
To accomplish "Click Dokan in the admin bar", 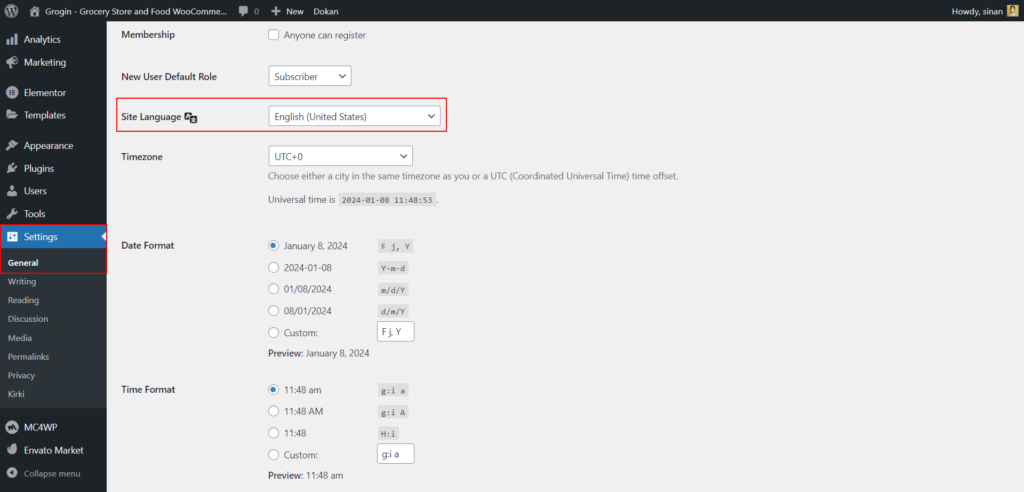I will [x=326, y=11].
